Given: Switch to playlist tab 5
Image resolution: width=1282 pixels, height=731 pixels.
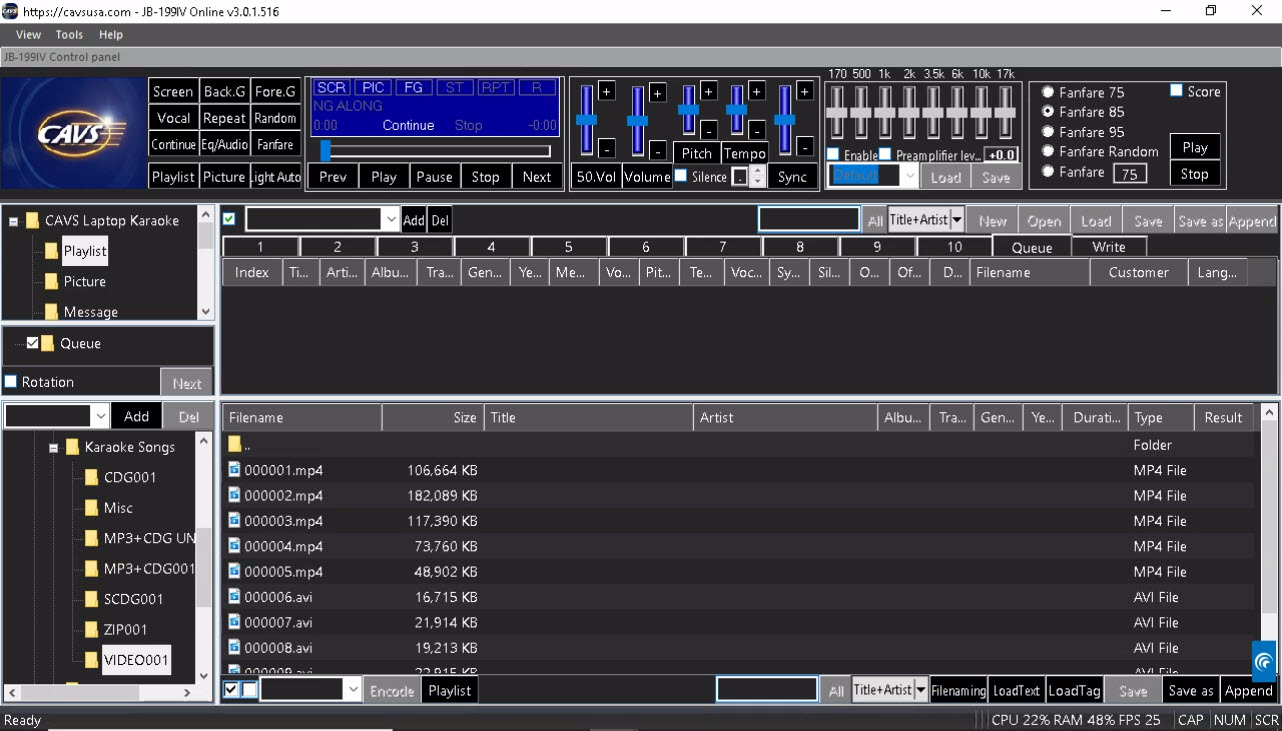Looking at the screenshot, I should (569, 247).
